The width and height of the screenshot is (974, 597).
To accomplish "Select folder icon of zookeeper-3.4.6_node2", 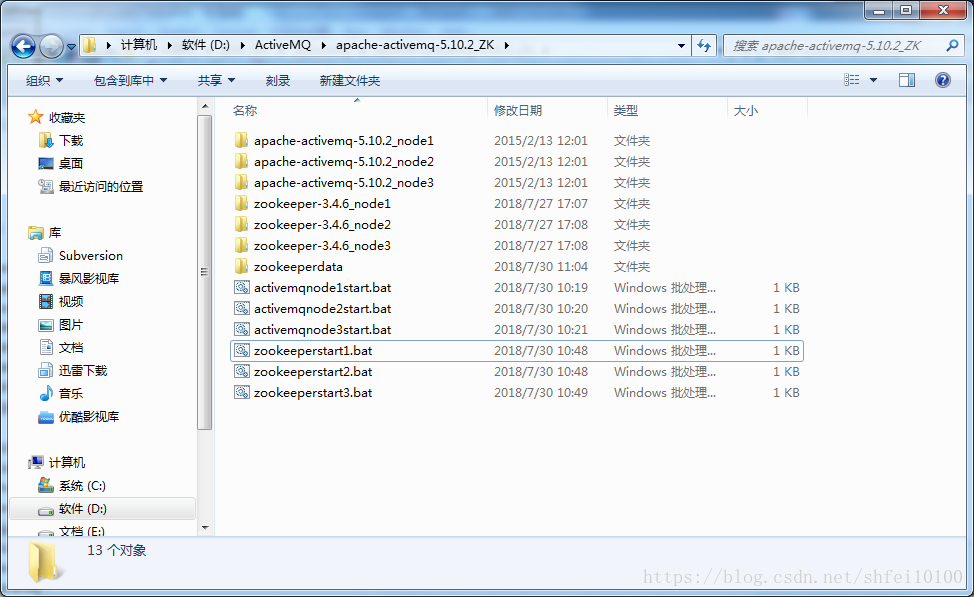I will pyautogui.click(x=242, y=224).
